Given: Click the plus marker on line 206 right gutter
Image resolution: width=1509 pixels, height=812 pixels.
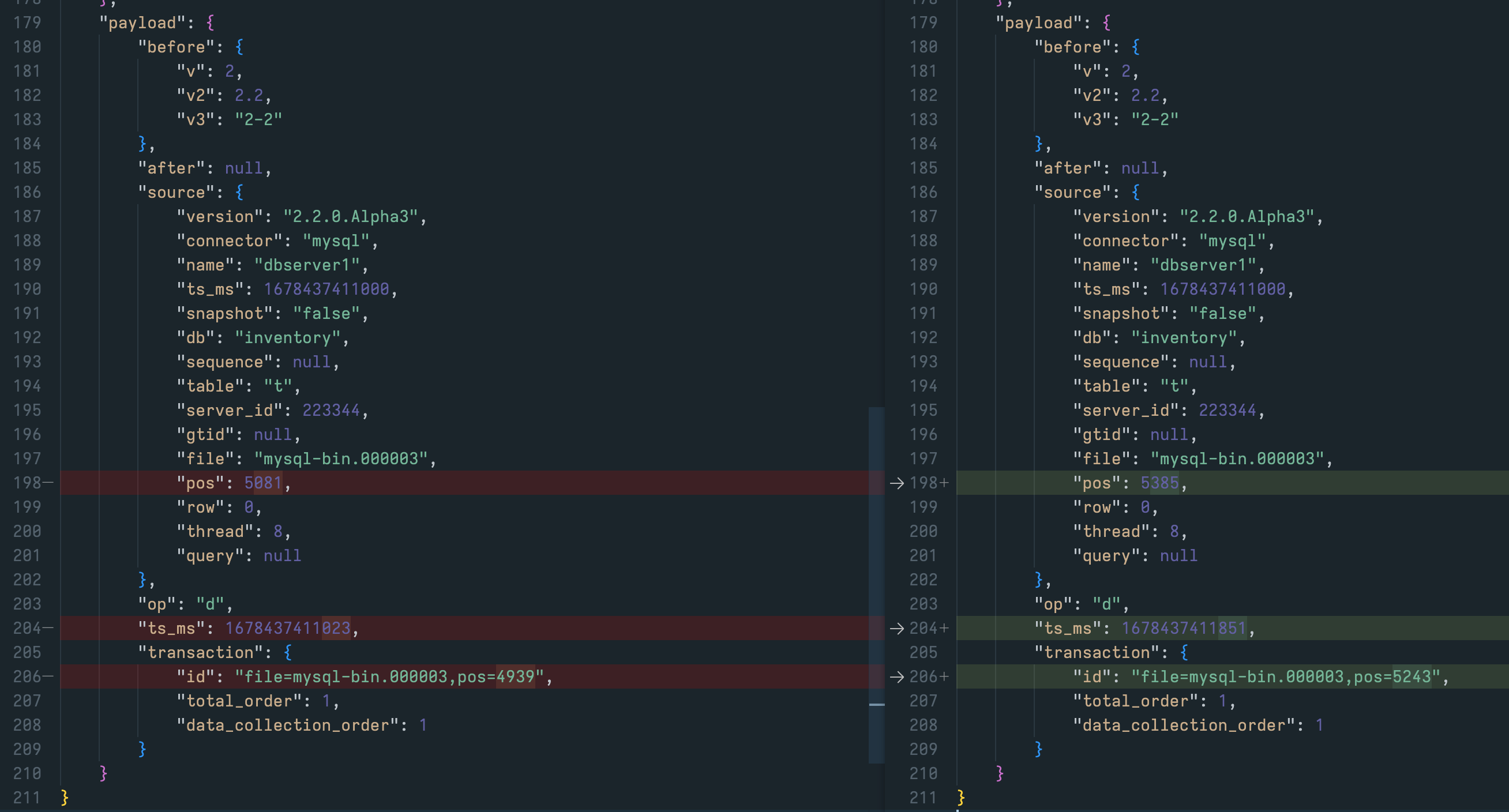Looking at the screenshot, I should coord(944,676).
